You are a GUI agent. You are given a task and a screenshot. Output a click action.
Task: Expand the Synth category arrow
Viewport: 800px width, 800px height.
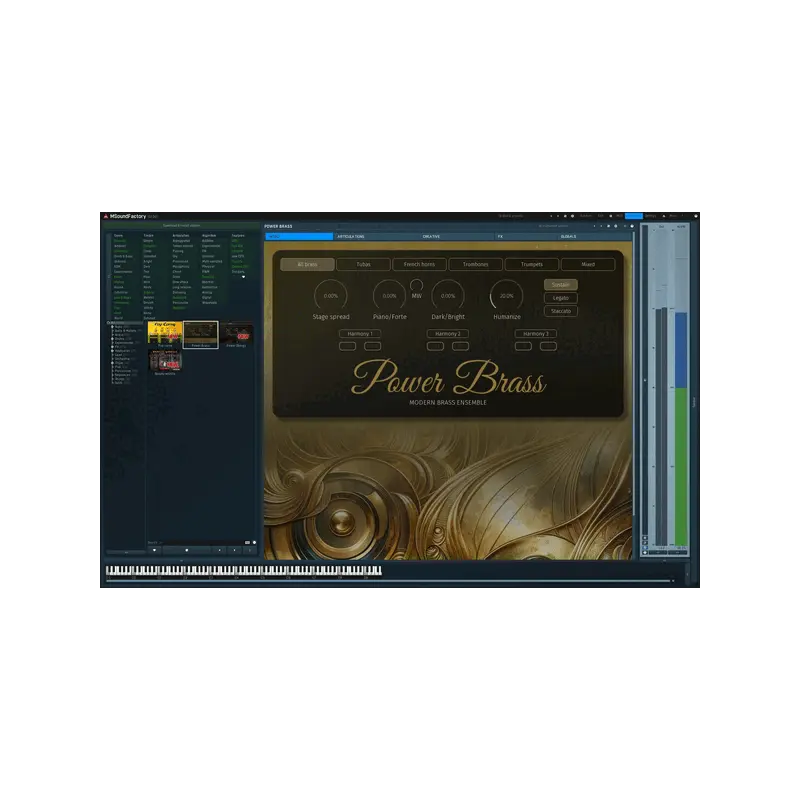click(x=112, y=383)
